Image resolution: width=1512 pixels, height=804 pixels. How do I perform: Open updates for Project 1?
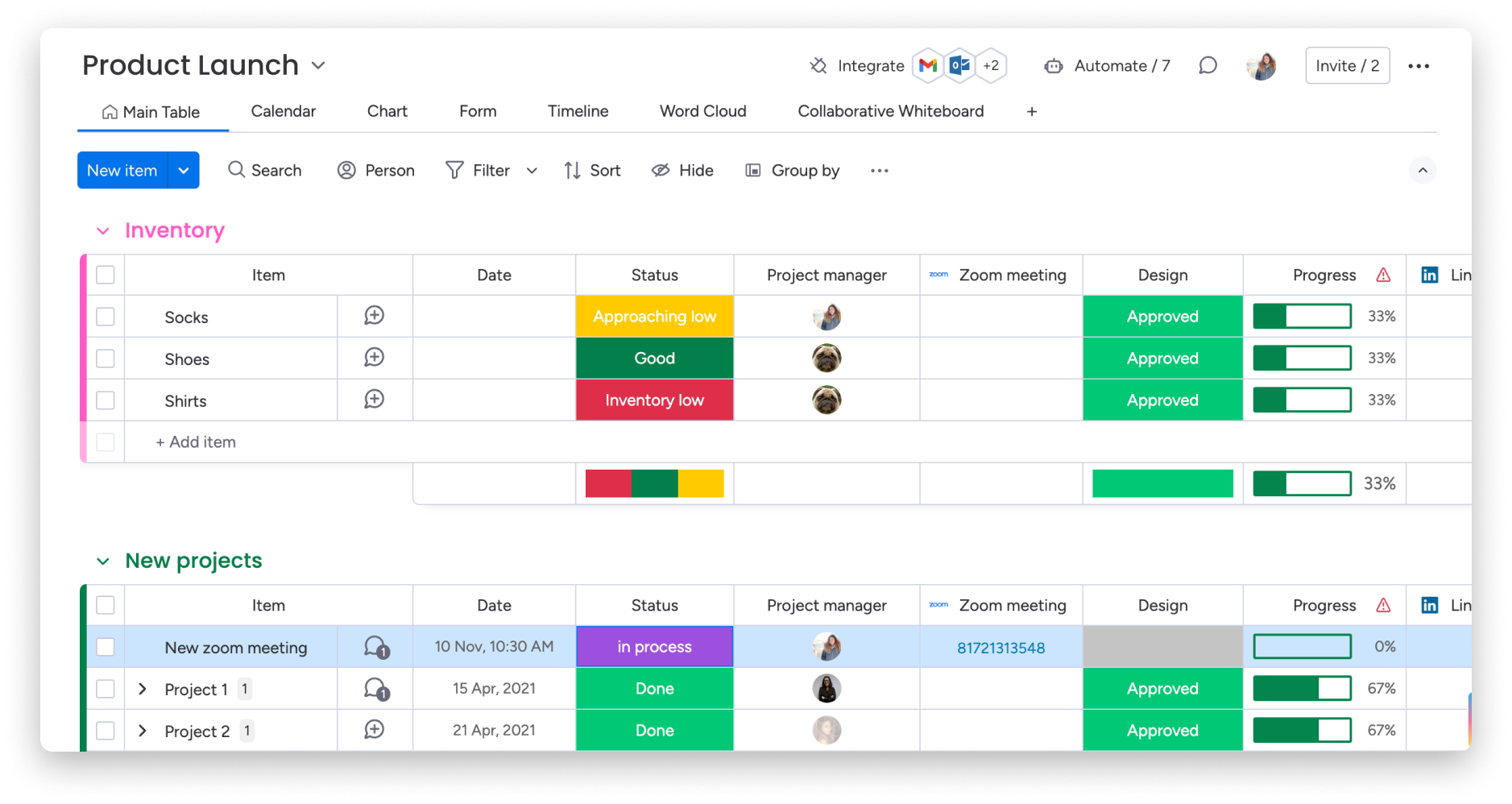coord(376,689)
